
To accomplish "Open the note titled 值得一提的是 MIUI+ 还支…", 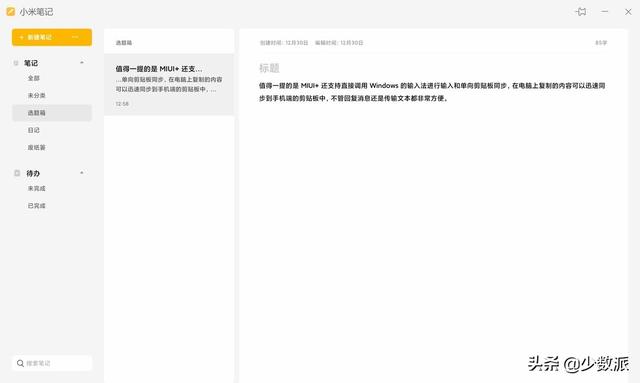I will tap(169, 85).
